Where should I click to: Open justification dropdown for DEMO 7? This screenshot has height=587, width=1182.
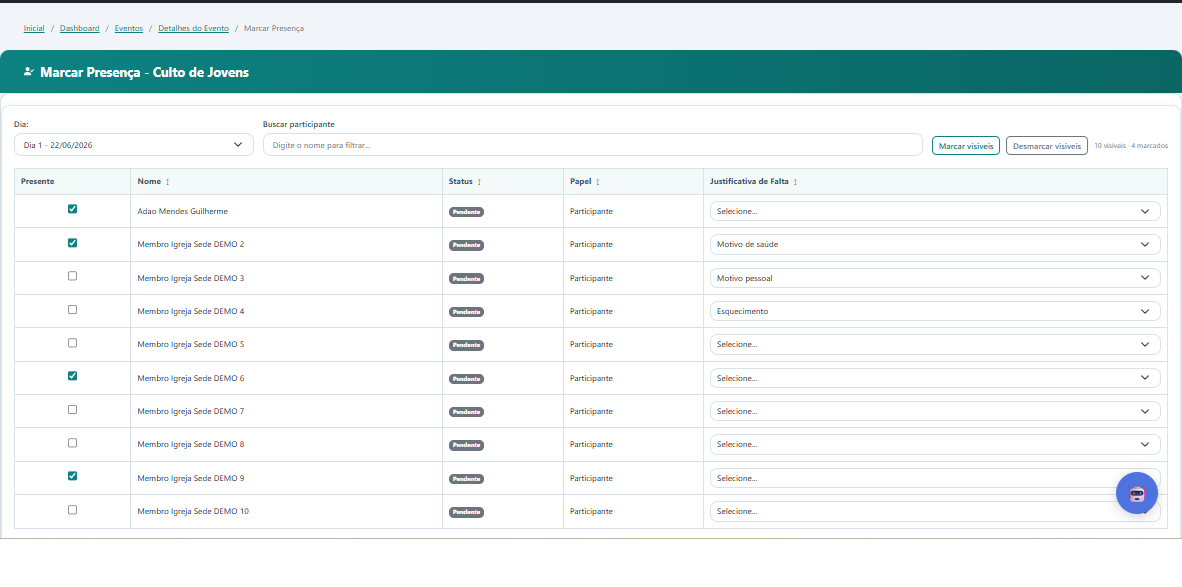[x=935, y=411]
